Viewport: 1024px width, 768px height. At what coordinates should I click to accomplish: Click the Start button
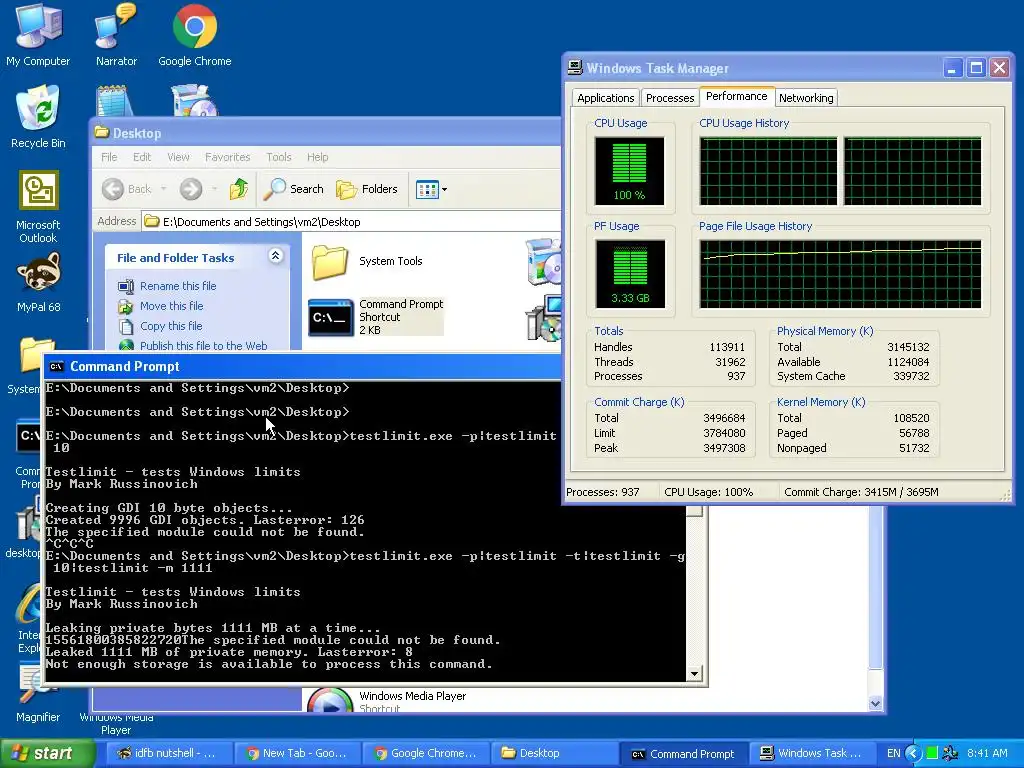pos(46,754)
